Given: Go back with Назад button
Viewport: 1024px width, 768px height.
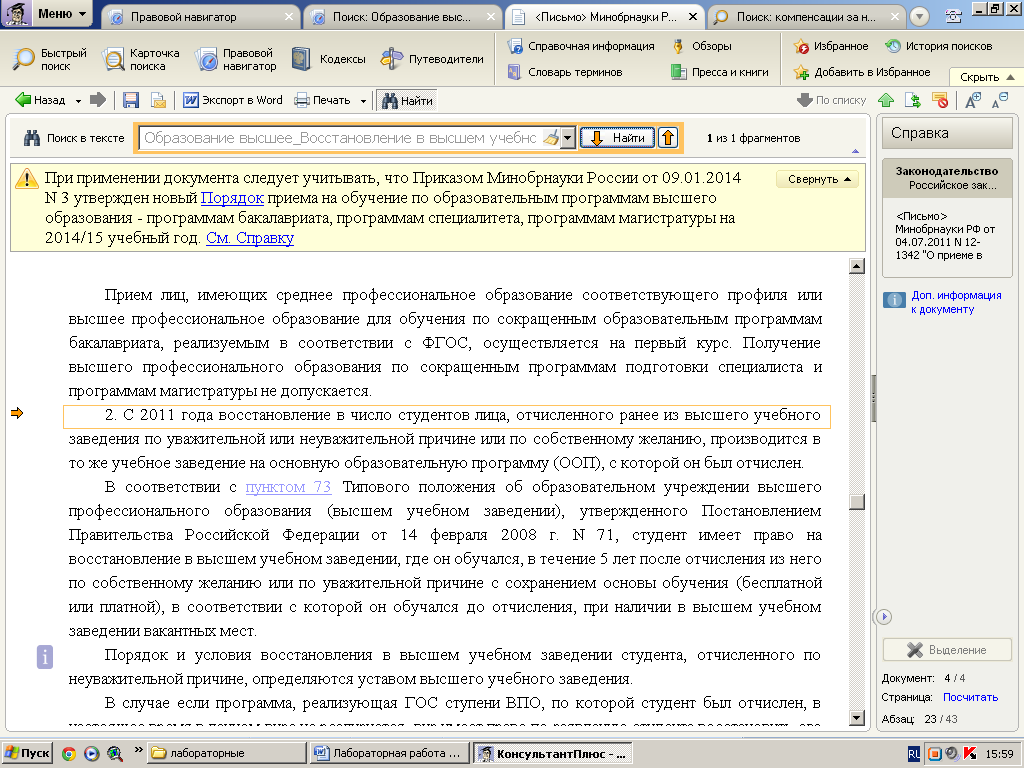Looking at the screenshot, I should 40,100.
